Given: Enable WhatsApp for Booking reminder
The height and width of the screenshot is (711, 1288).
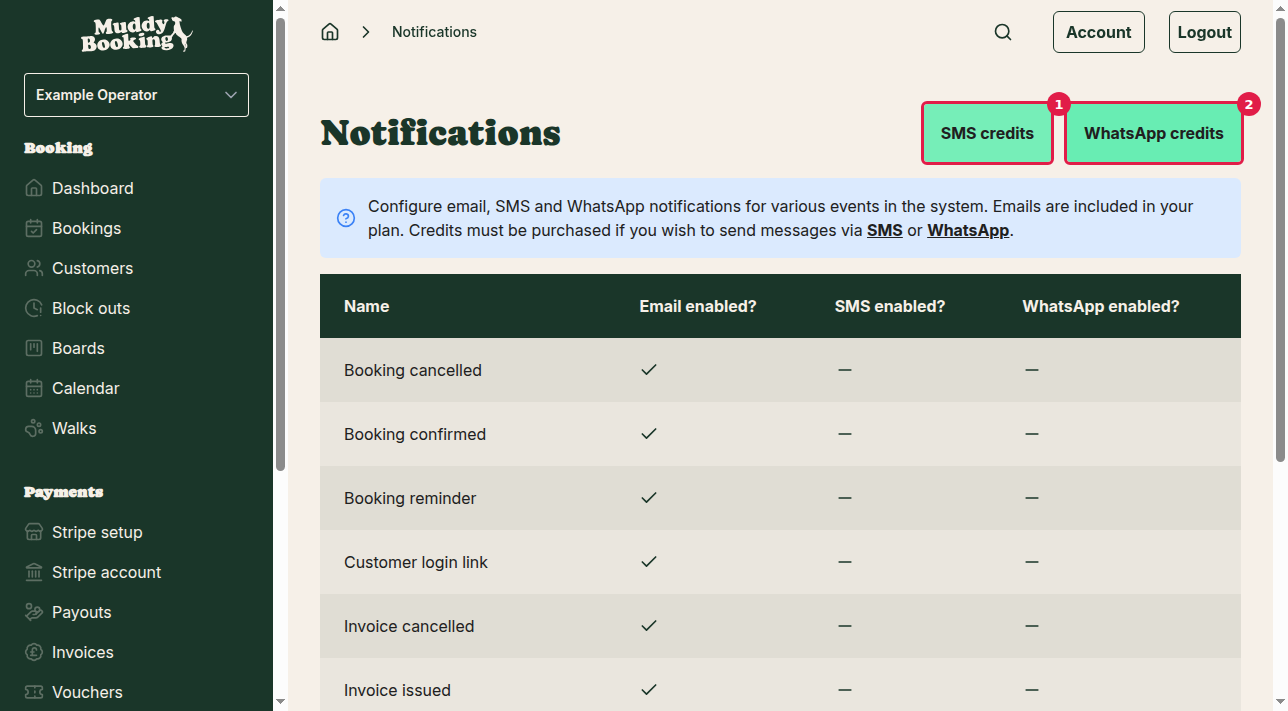Looking at the screenshot, I should (1032, 498).
